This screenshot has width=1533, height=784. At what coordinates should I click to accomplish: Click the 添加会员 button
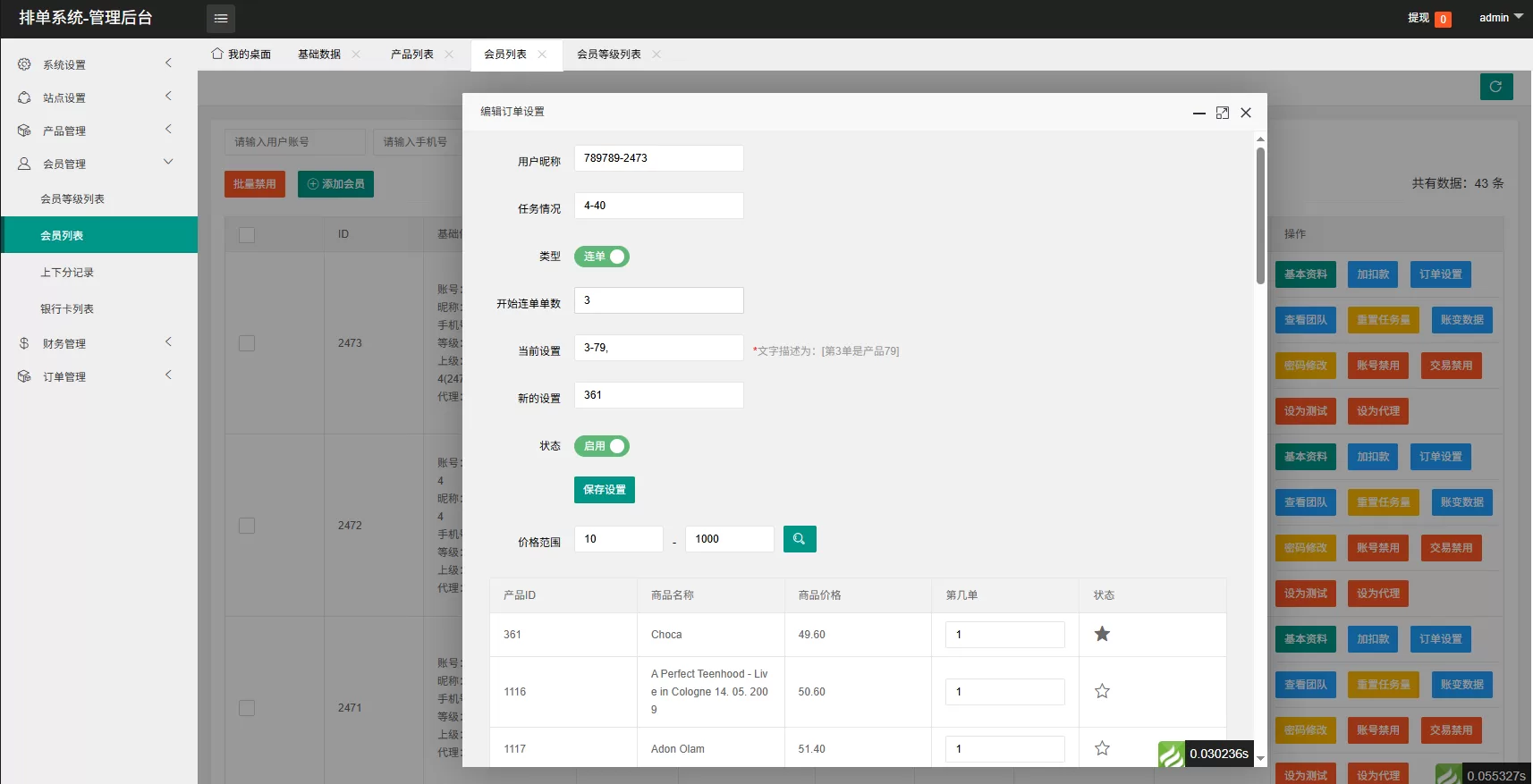335,184
